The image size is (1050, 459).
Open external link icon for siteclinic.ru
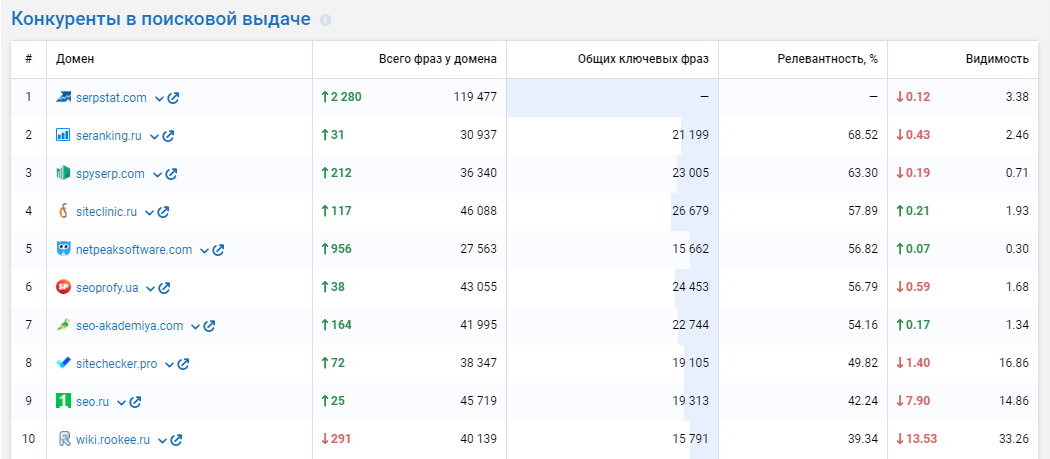pos(163,212)
